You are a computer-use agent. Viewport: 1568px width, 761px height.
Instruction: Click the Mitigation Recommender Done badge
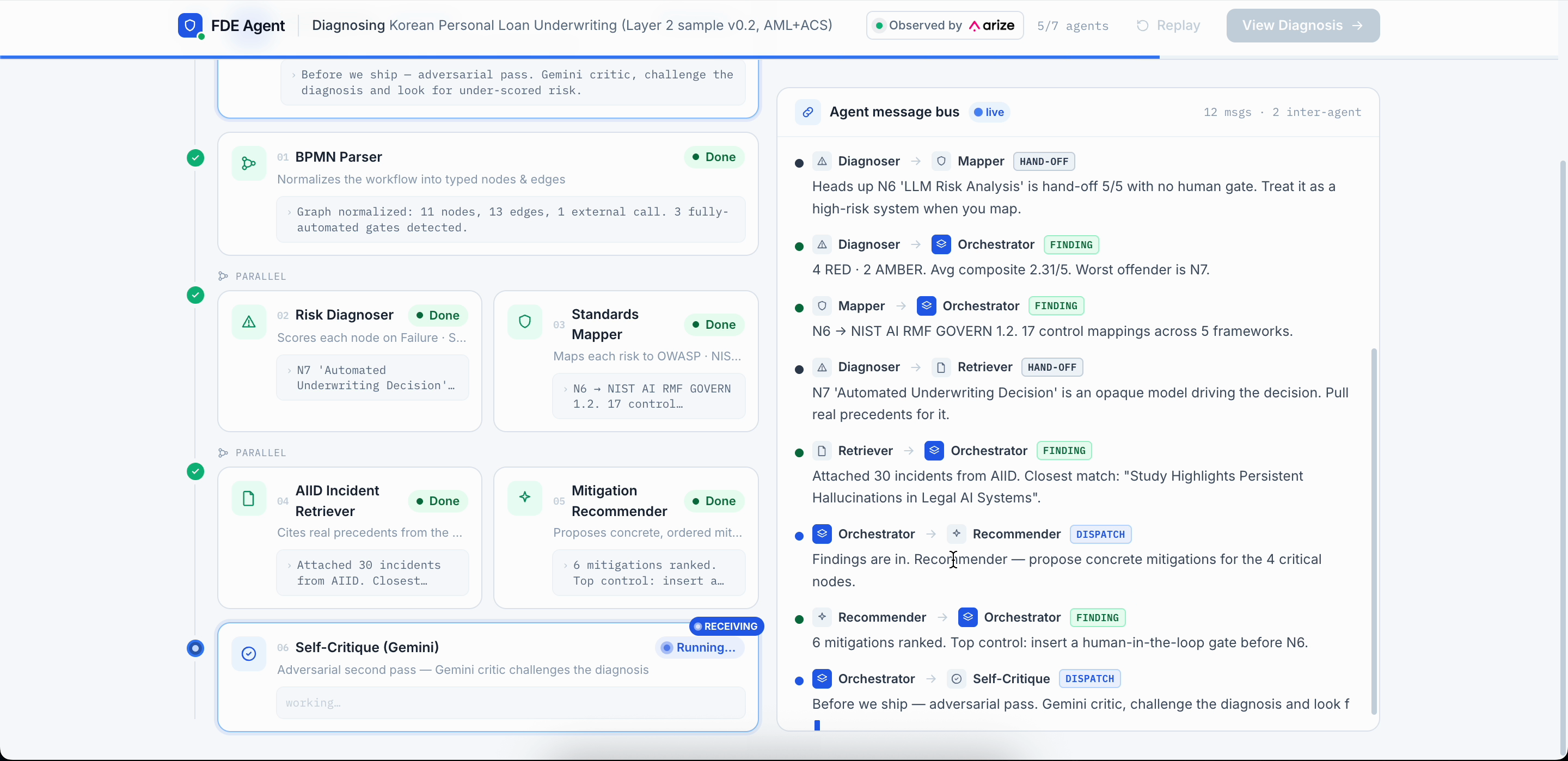point(714,501)
